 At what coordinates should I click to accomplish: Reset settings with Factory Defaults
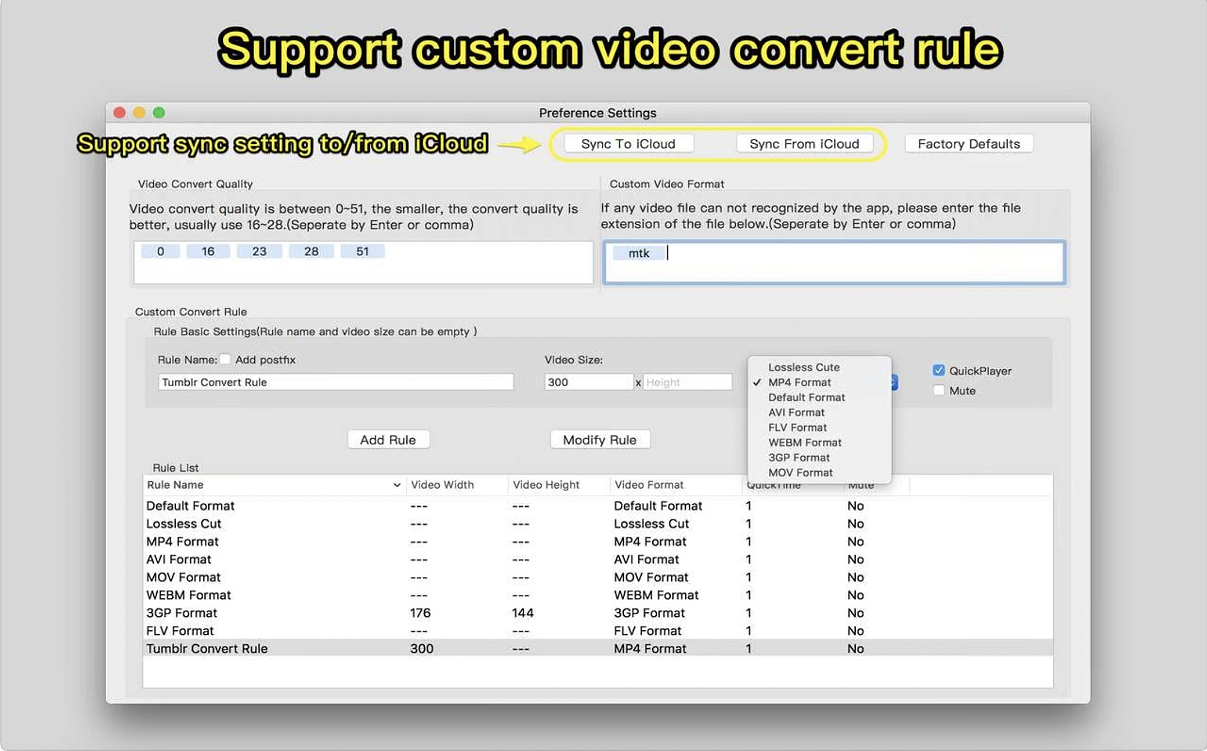(968, 144)
